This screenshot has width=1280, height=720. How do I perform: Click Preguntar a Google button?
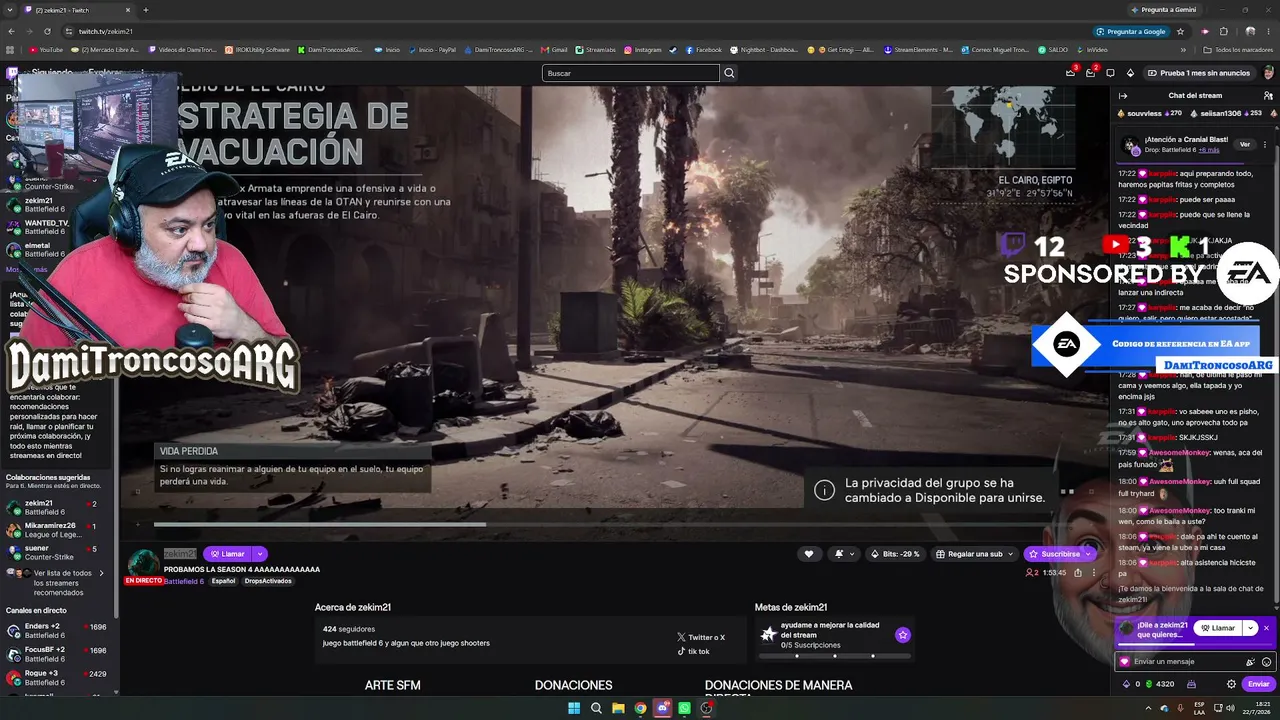(1130, 31)
